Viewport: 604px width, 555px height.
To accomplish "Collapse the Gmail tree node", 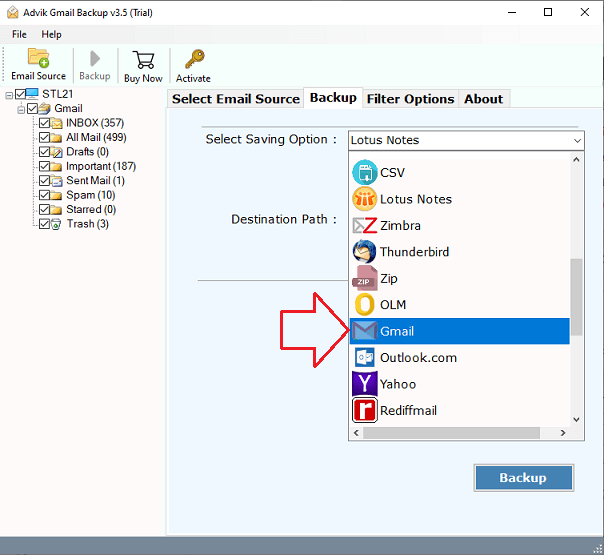I will click(x=21, y=110).
